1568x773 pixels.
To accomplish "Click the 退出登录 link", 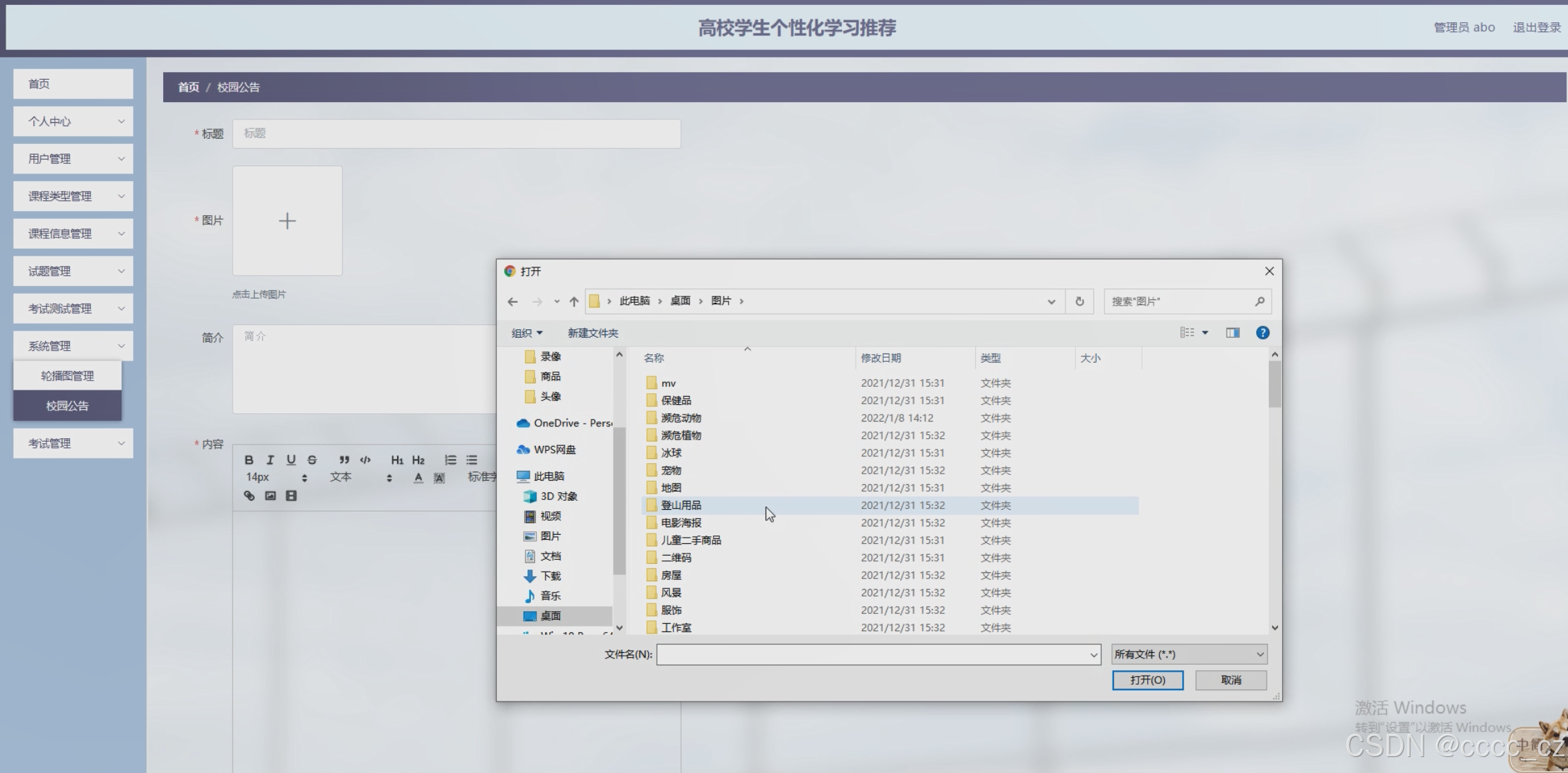I will point(1536,28).
